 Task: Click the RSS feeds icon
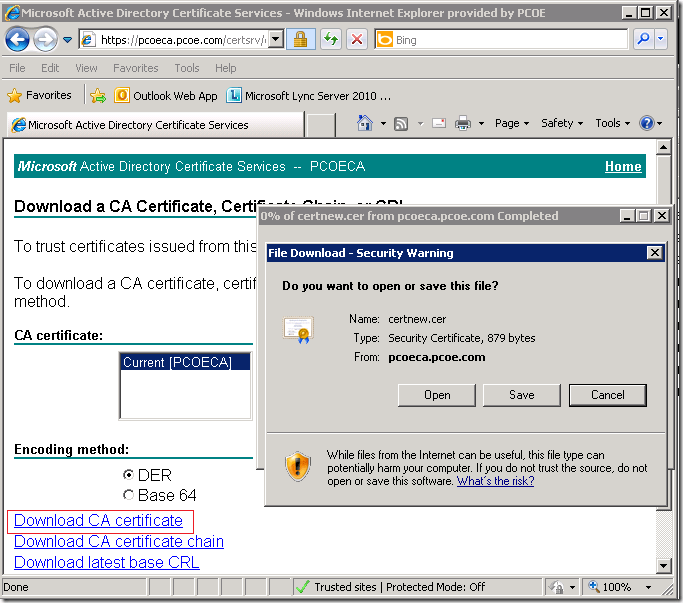(x=401, y=124)
